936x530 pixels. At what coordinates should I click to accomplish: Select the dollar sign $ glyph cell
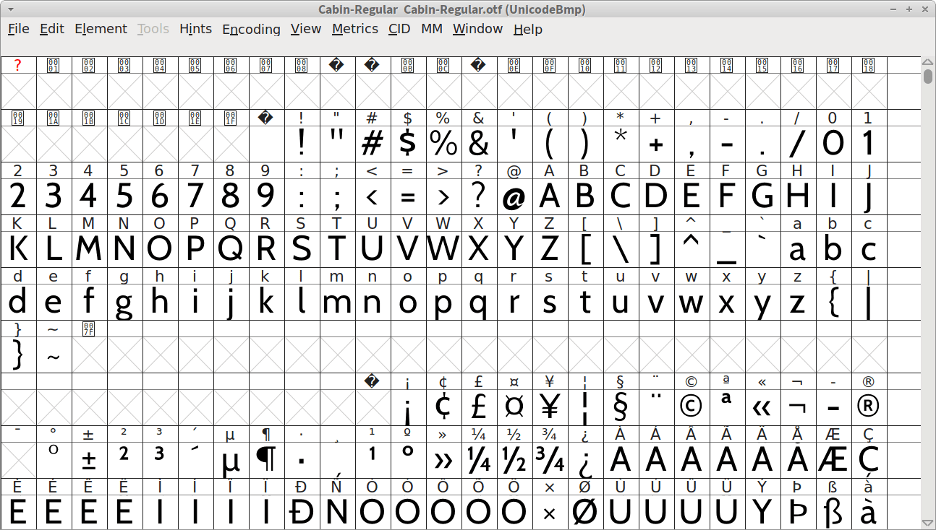pyautogui.click(x=408, y=143)
